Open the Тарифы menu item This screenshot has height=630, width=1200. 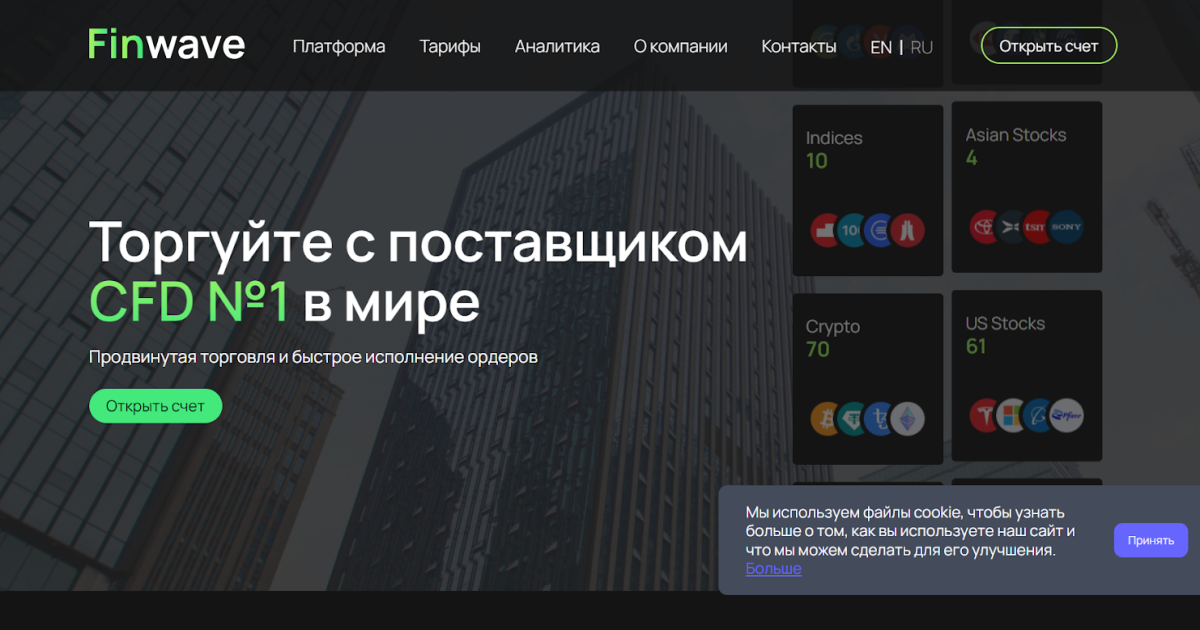[450, 46]
